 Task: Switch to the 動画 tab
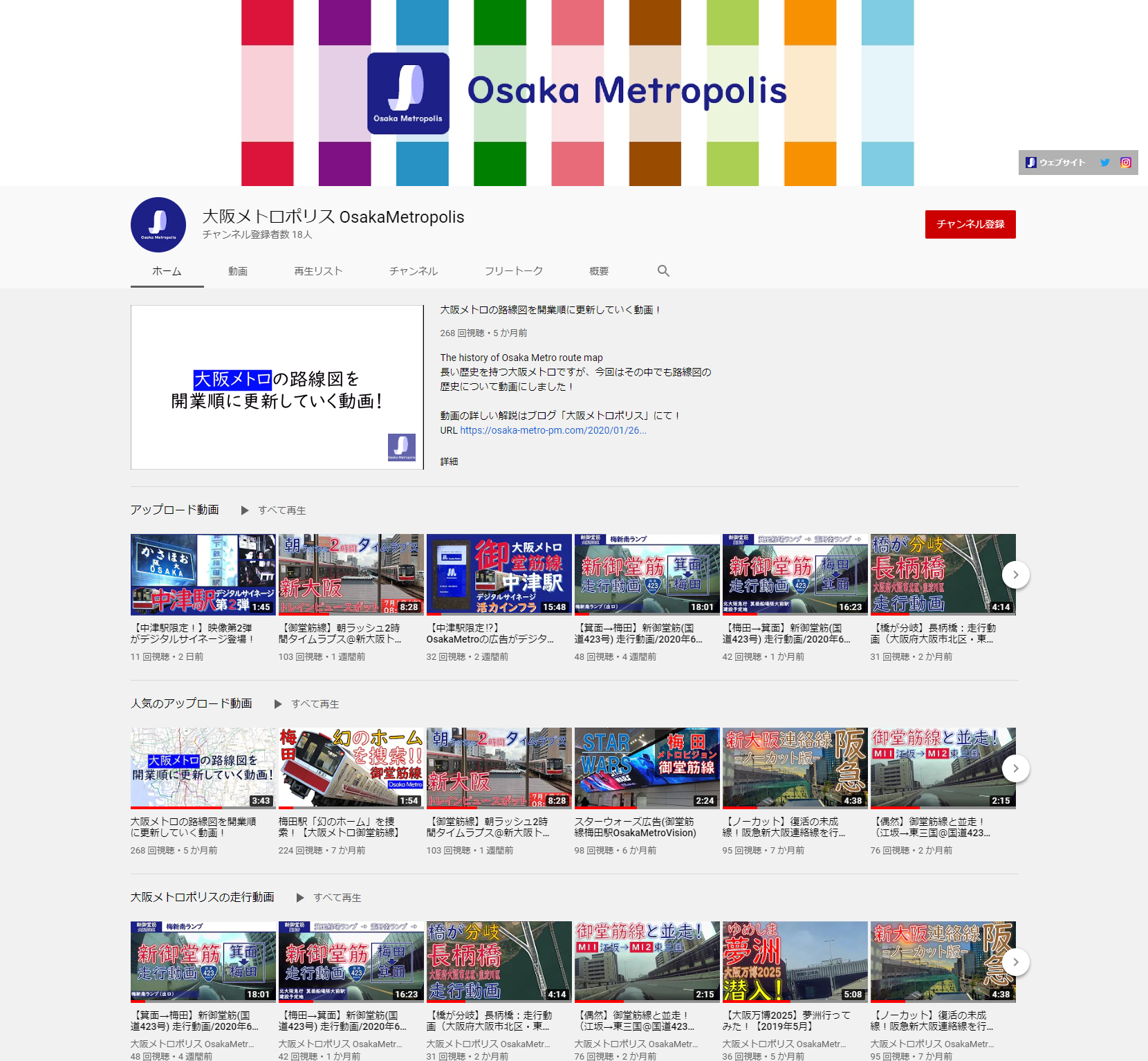[x=238, y=271]
